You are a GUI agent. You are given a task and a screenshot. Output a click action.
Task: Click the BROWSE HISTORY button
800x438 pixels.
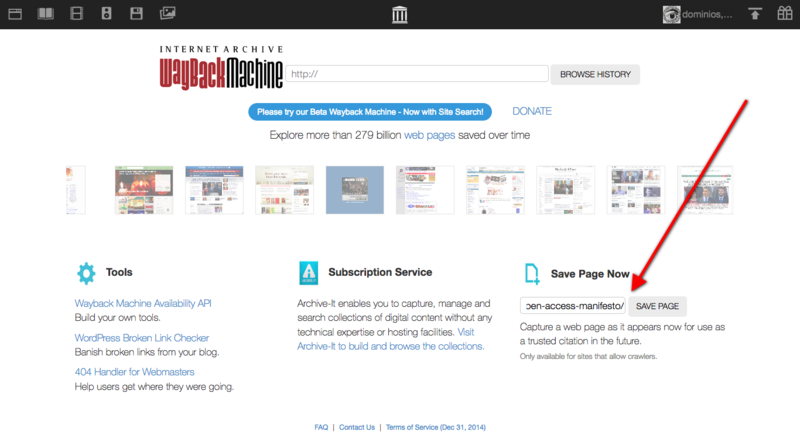click(595, 75)
